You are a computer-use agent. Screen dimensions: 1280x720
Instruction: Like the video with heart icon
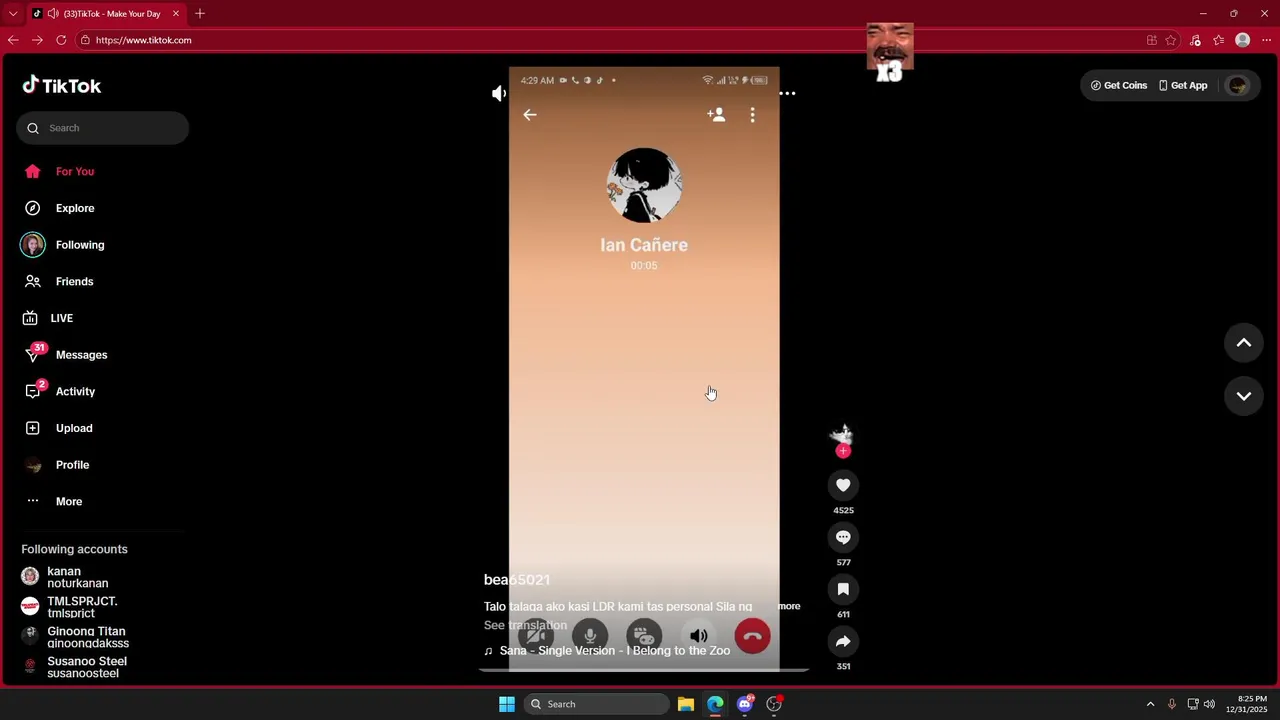843,485
